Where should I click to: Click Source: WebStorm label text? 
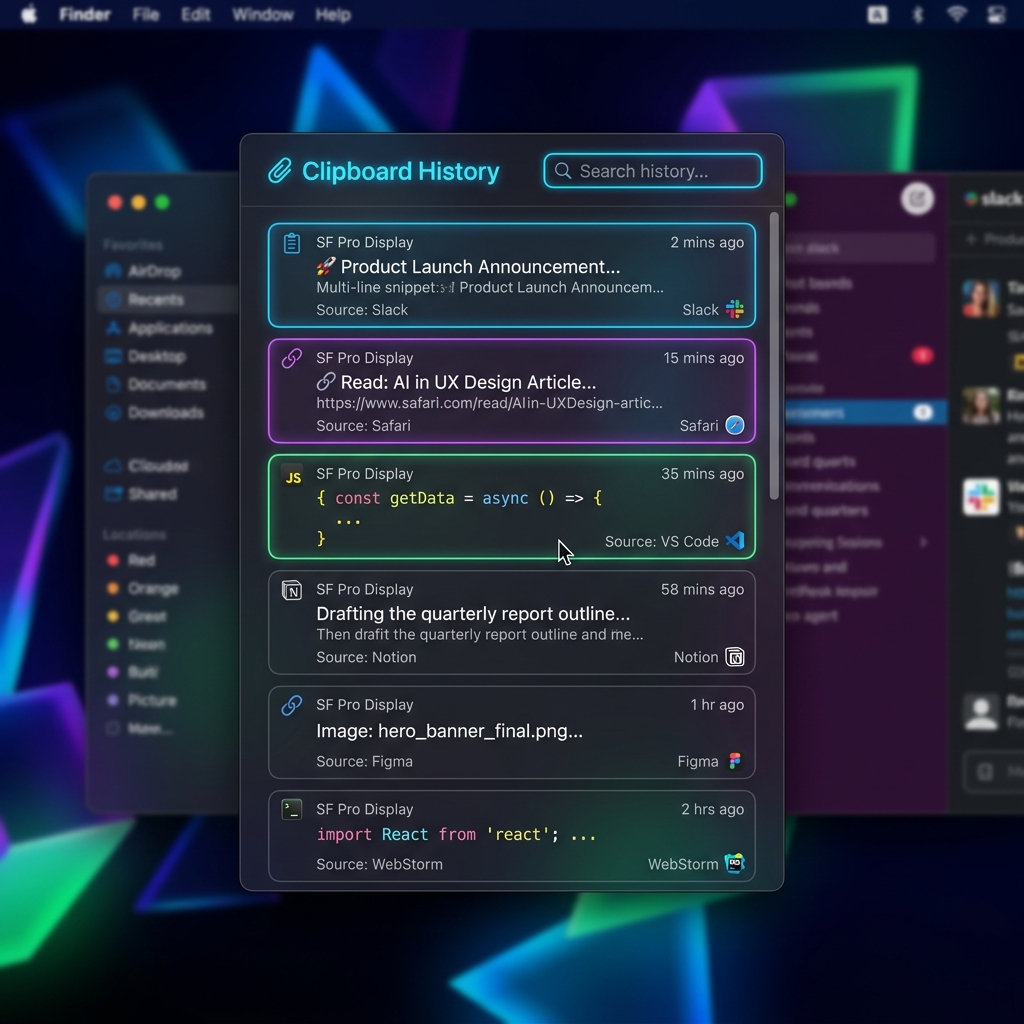[x=379, y=864]
